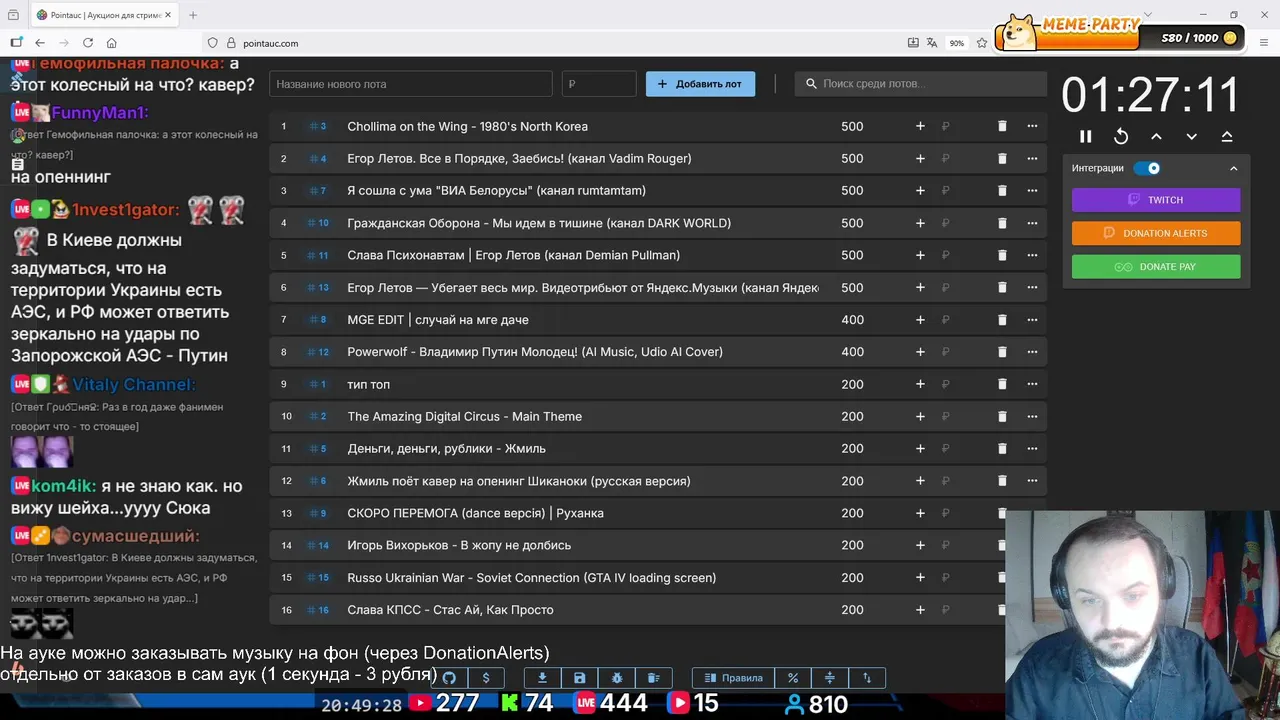The height and width of the screenshot is (720, 1280).
Task: Click the dollar sign toolbar icon
Action: [x=486, y=678]
